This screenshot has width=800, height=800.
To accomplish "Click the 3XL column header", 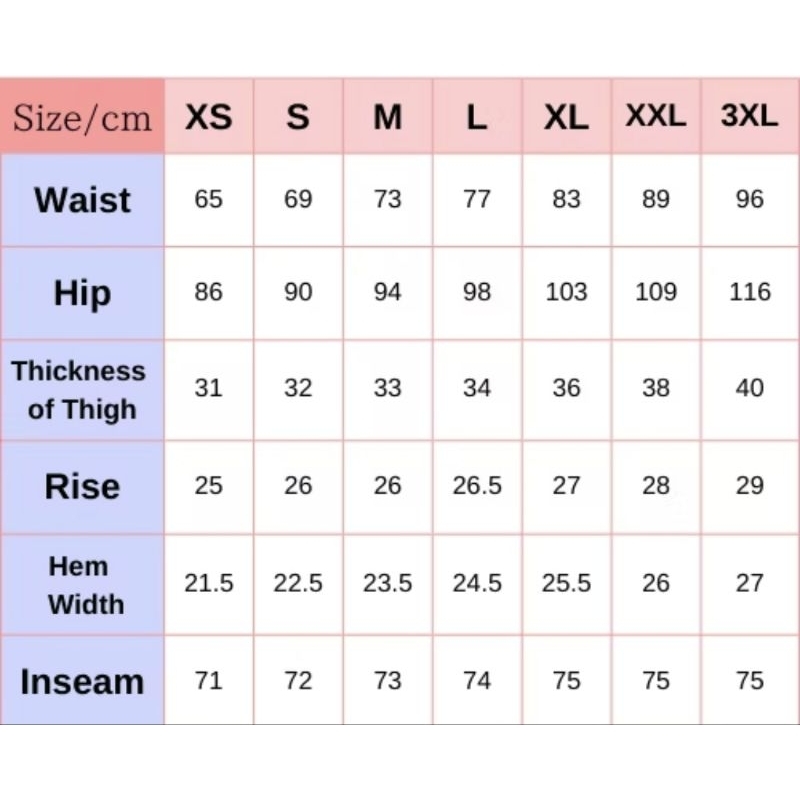I will tap(749, 116).
